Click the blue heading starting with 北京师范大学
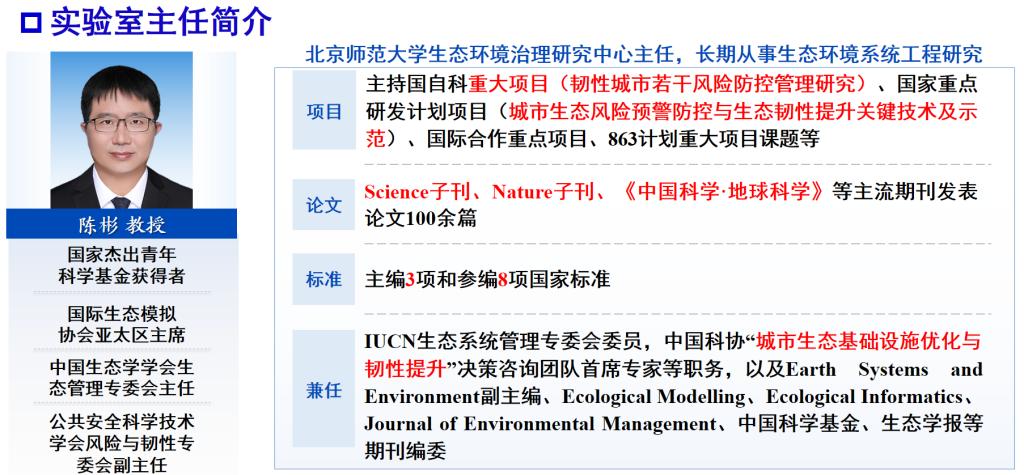1024x475 pixels. [x=643, y=54]
